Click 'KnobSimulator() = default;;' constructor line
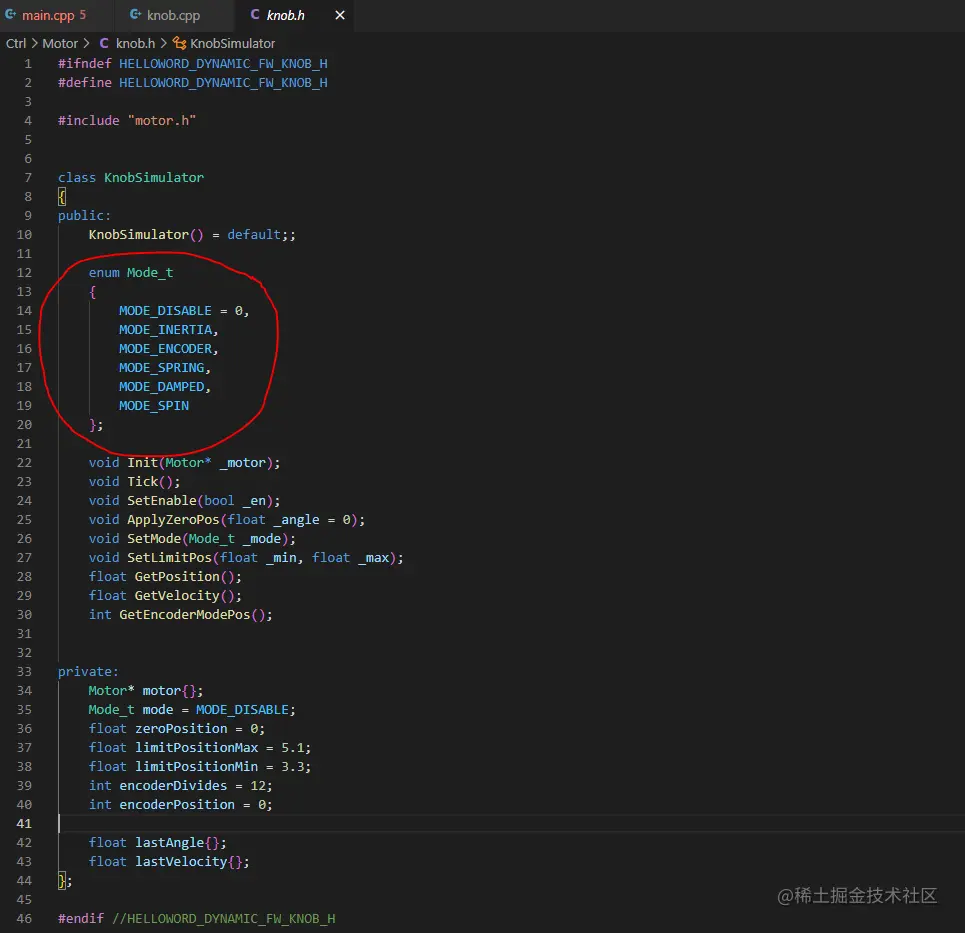 [x=192, y=235]
